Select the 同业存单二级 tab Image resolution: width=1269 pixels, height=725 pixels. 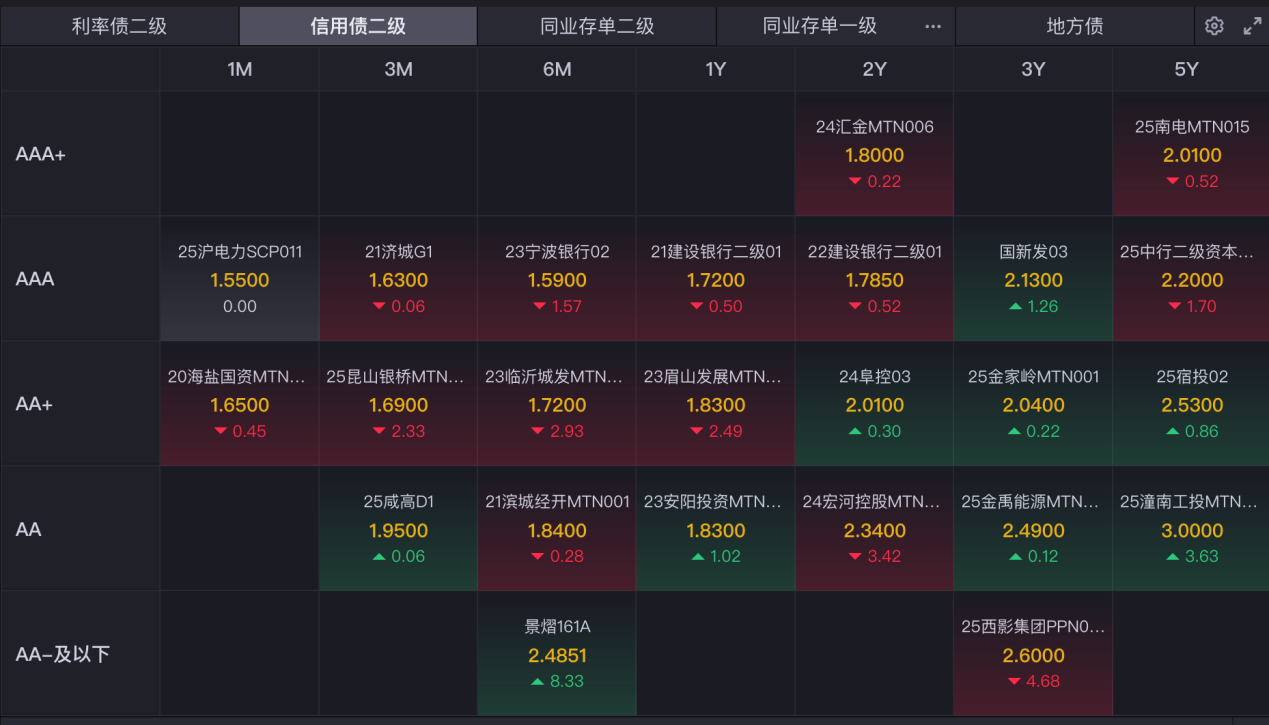click(x=597, y=26)
